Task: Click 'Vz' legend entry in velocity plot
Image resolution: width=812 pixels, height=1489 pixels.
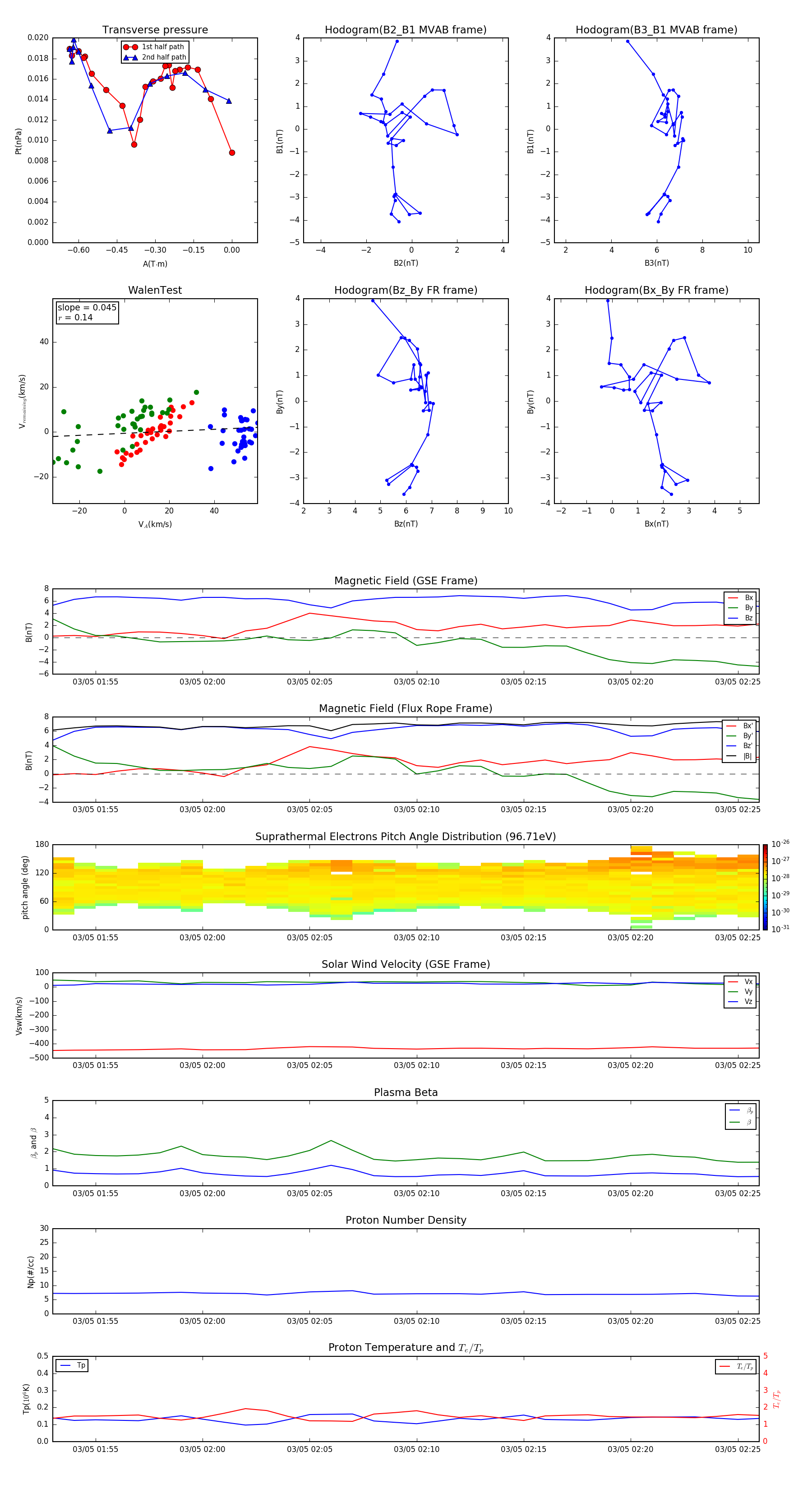Action: 740,1002
